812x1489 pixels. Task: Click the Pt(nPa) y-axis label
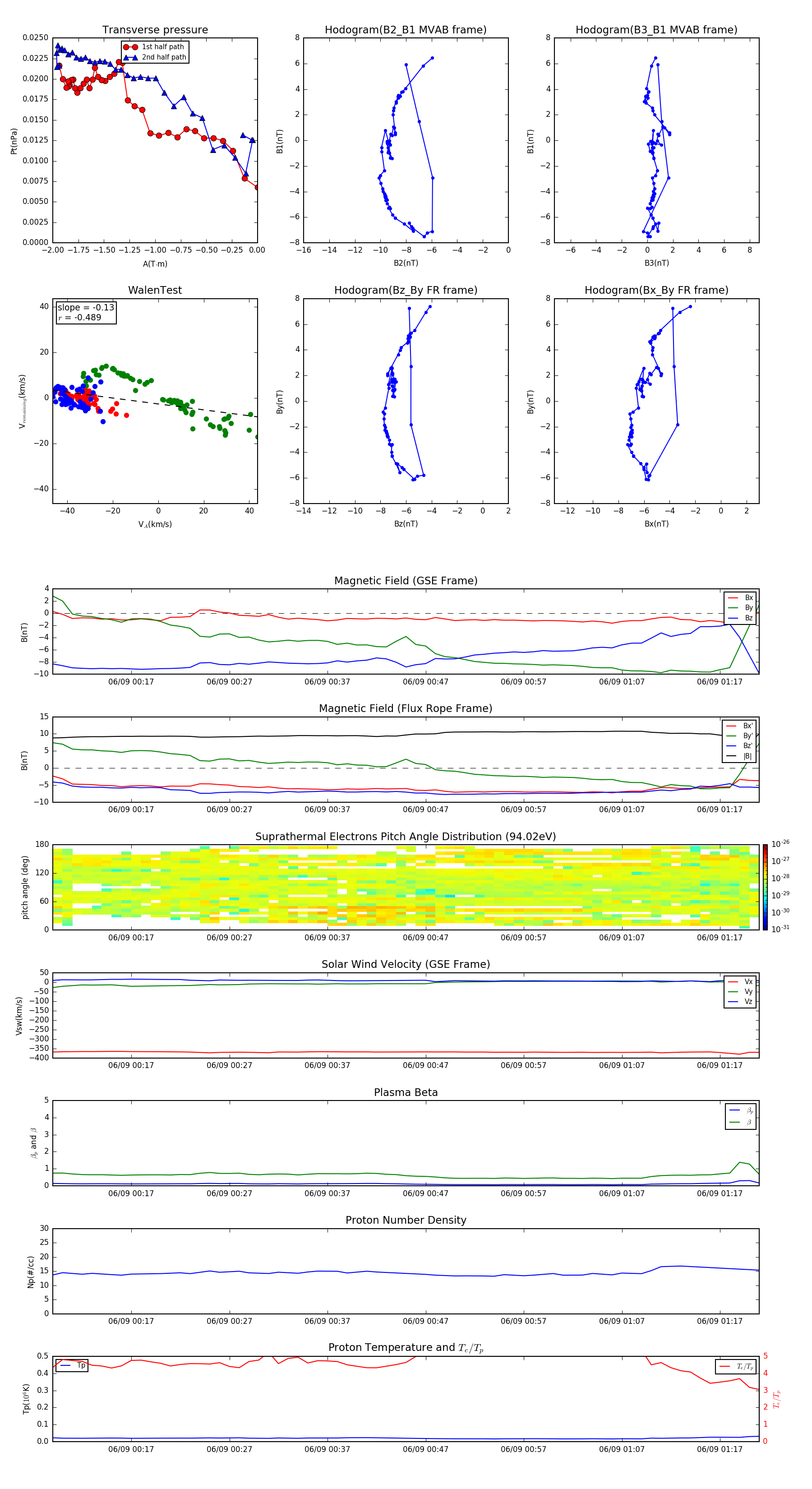(14, 140)
